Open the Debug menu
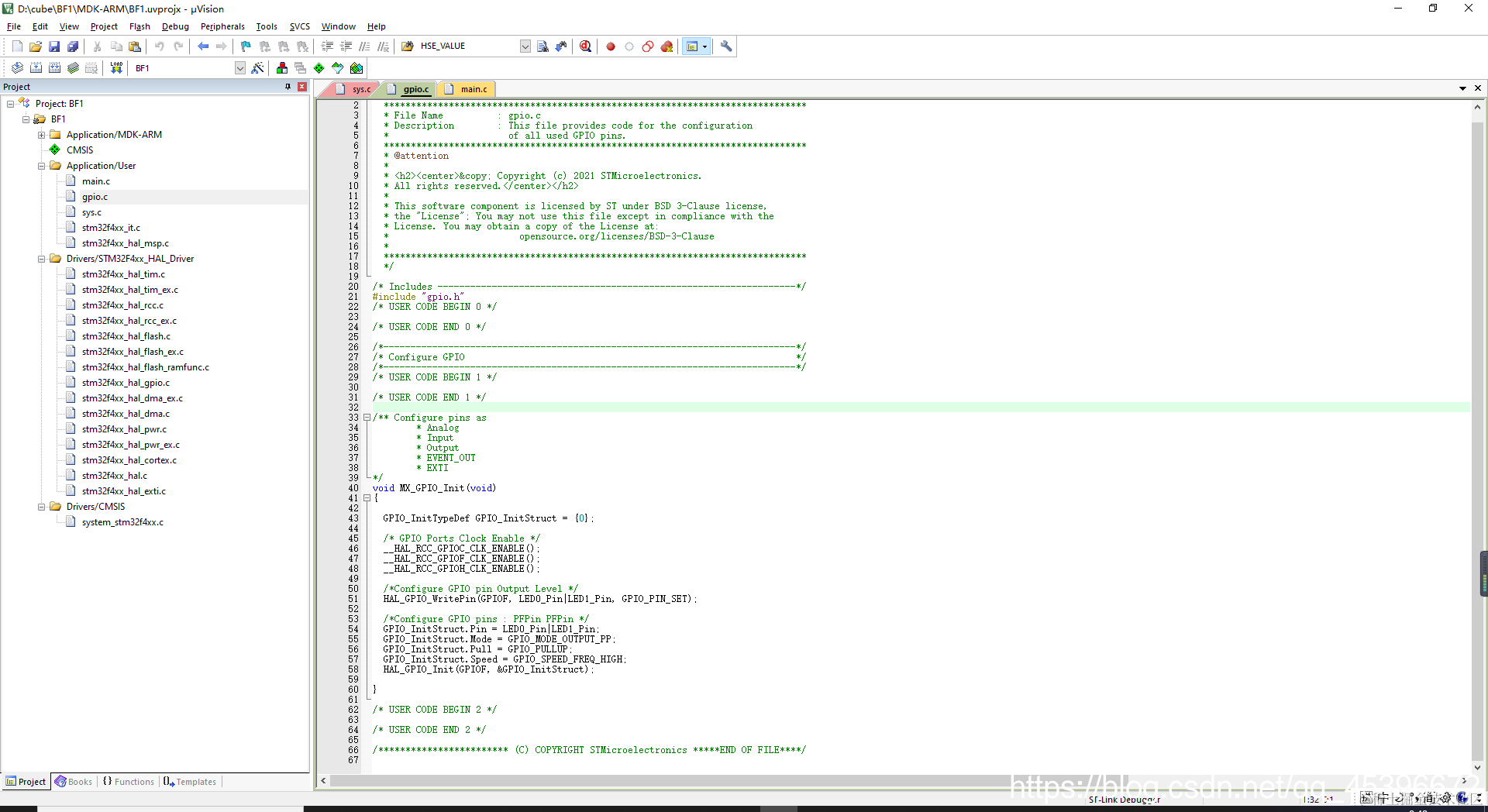The image size is (1488, 812). pyautogui.click(x=175, y=26)
